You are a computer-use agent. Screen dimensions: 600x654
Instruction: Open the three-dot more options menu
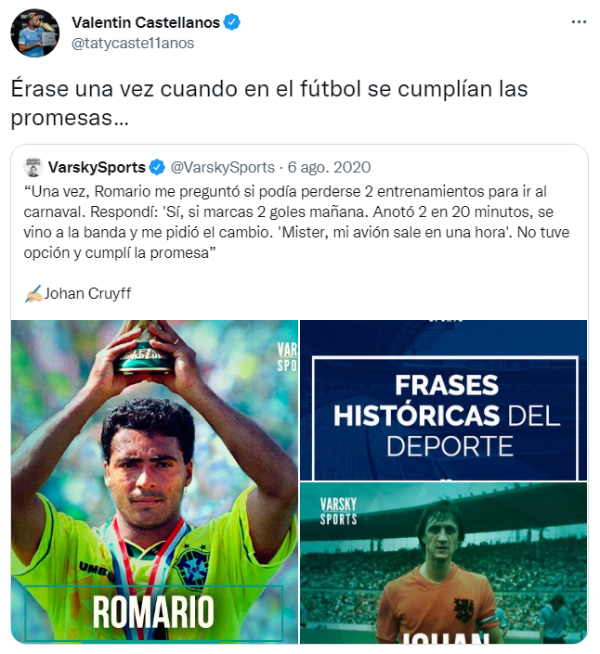(579, 22)
